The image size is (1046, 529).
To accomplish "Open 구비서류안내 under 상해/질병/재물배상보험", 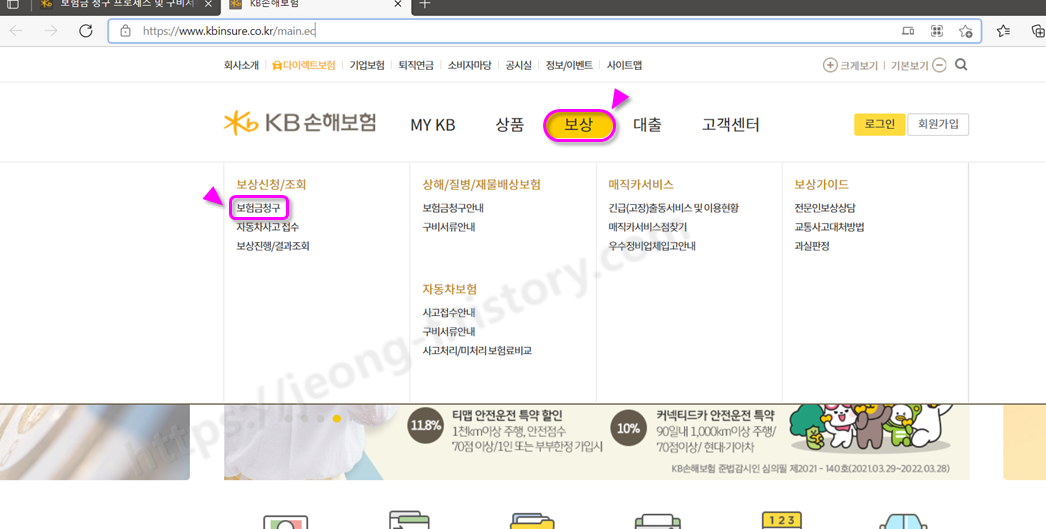I will 448,227.
